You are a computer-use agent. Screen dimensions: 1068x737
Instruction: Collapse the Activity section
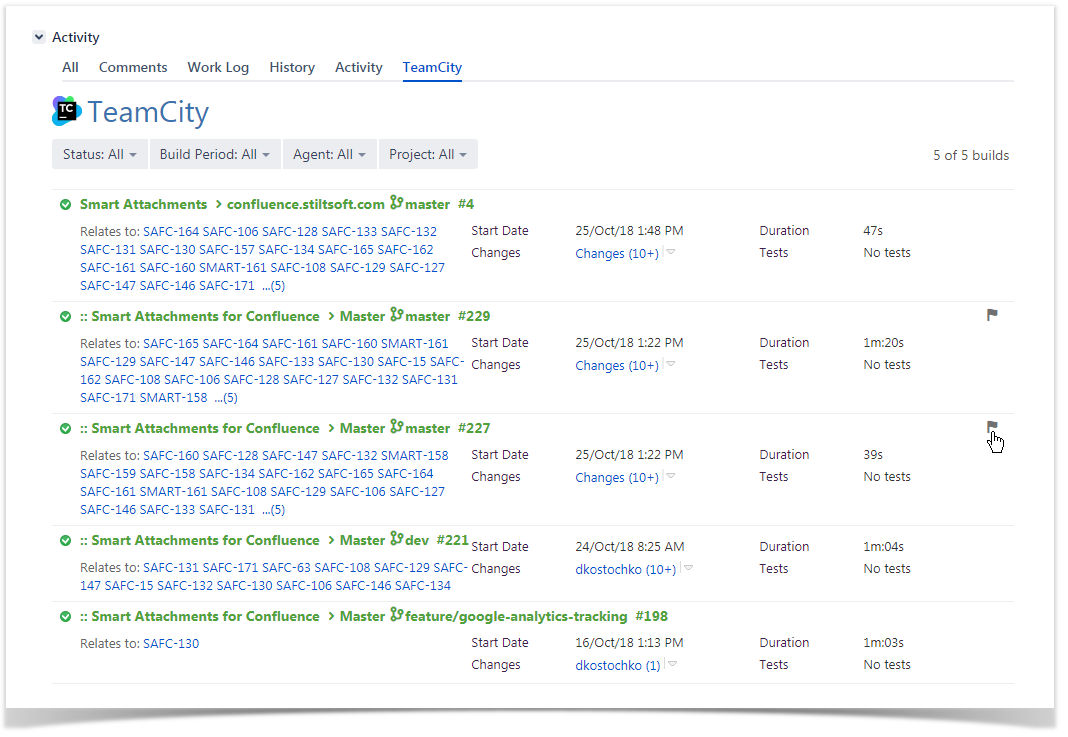point(39,37)
